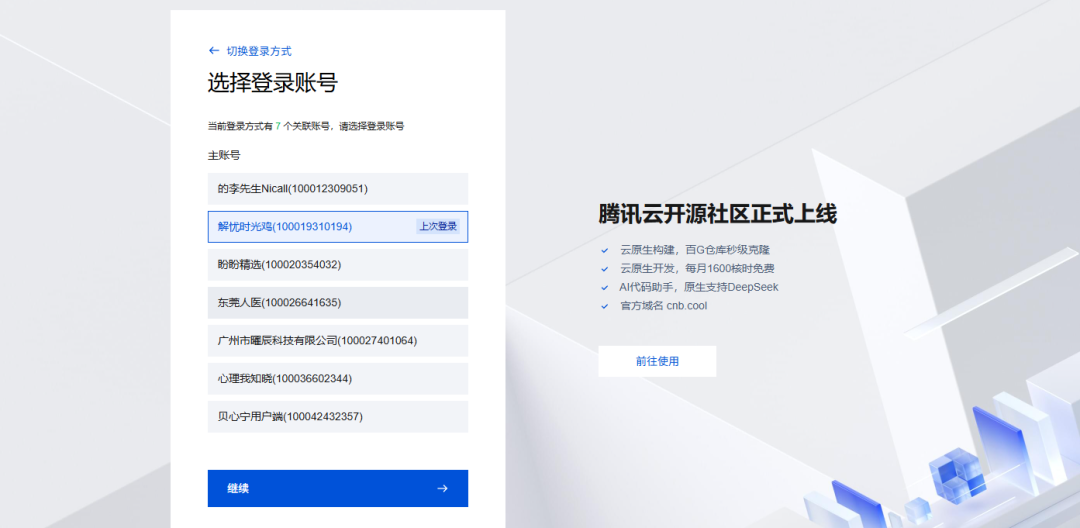Select account 的李先生Nicall(100012309051)
Image resolution: width=1080 pixels, height=528 pixels.
(338, 189)
